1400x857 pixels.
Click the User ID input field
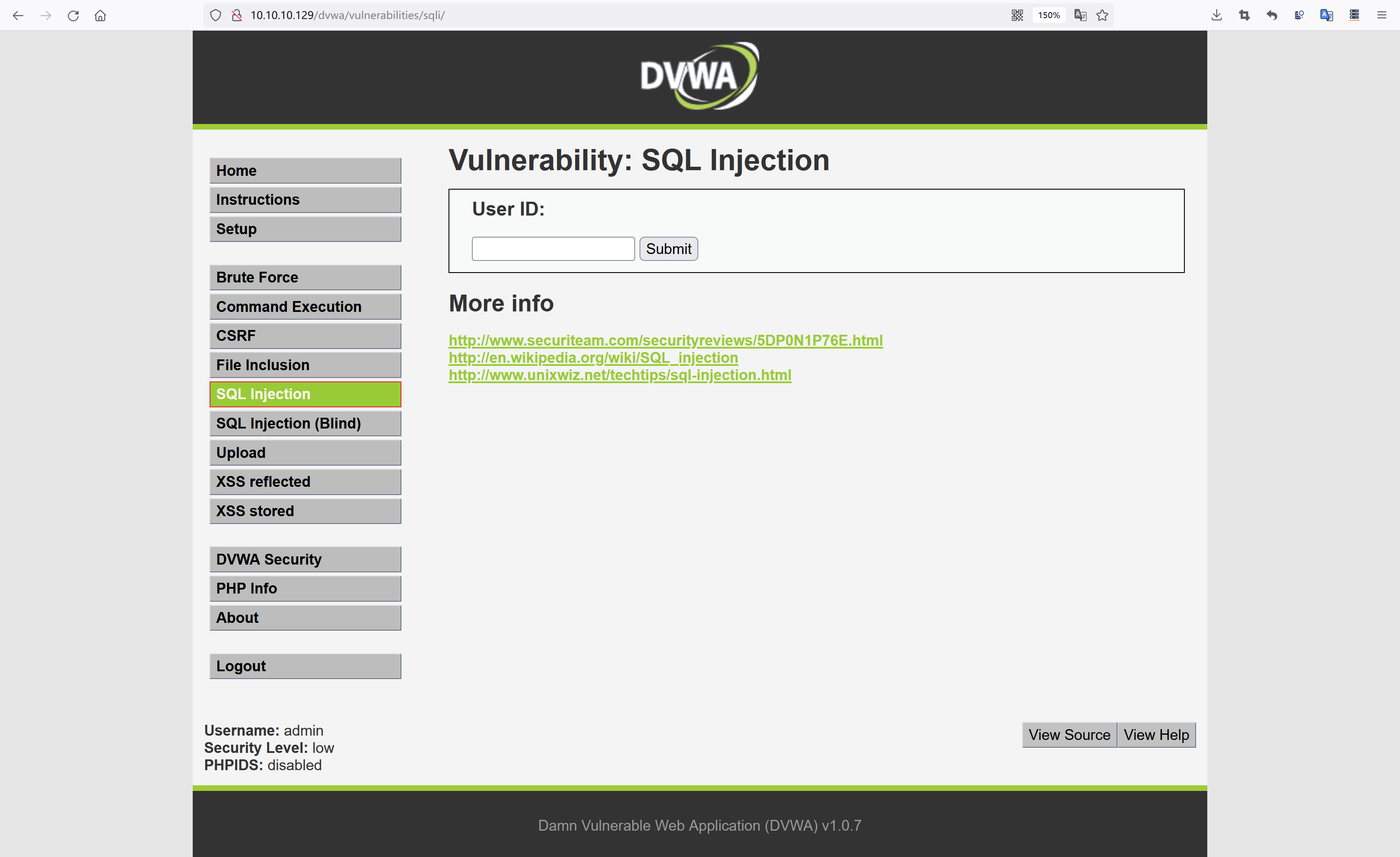click(553, 249)
